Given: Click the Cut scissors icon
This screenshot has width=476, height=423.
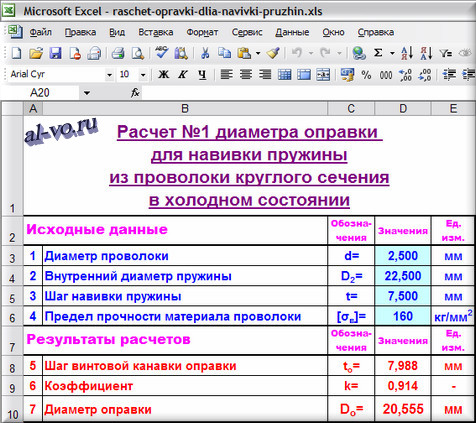Looking at the screenshot, I should pos(205,53).
